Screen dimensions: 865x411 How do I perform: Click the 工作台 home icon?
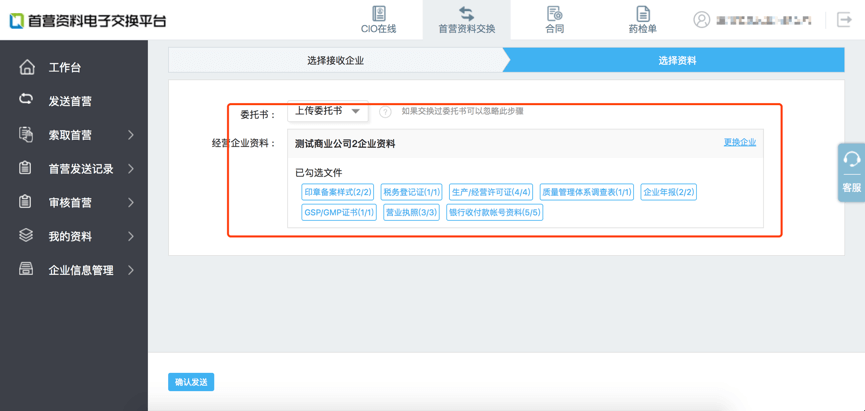click(26, 67)
